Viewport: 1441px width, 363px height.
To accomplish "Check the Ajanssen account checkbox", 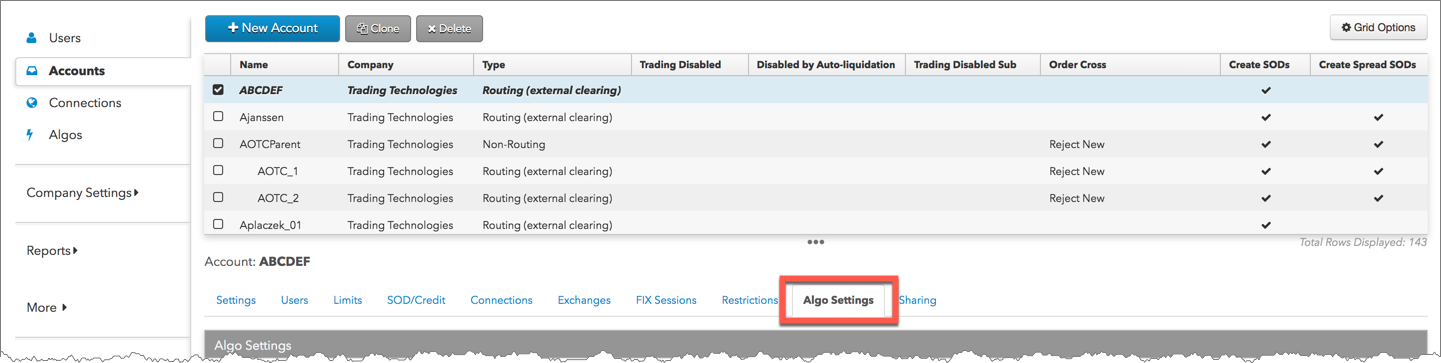I will tap(218, 117).
